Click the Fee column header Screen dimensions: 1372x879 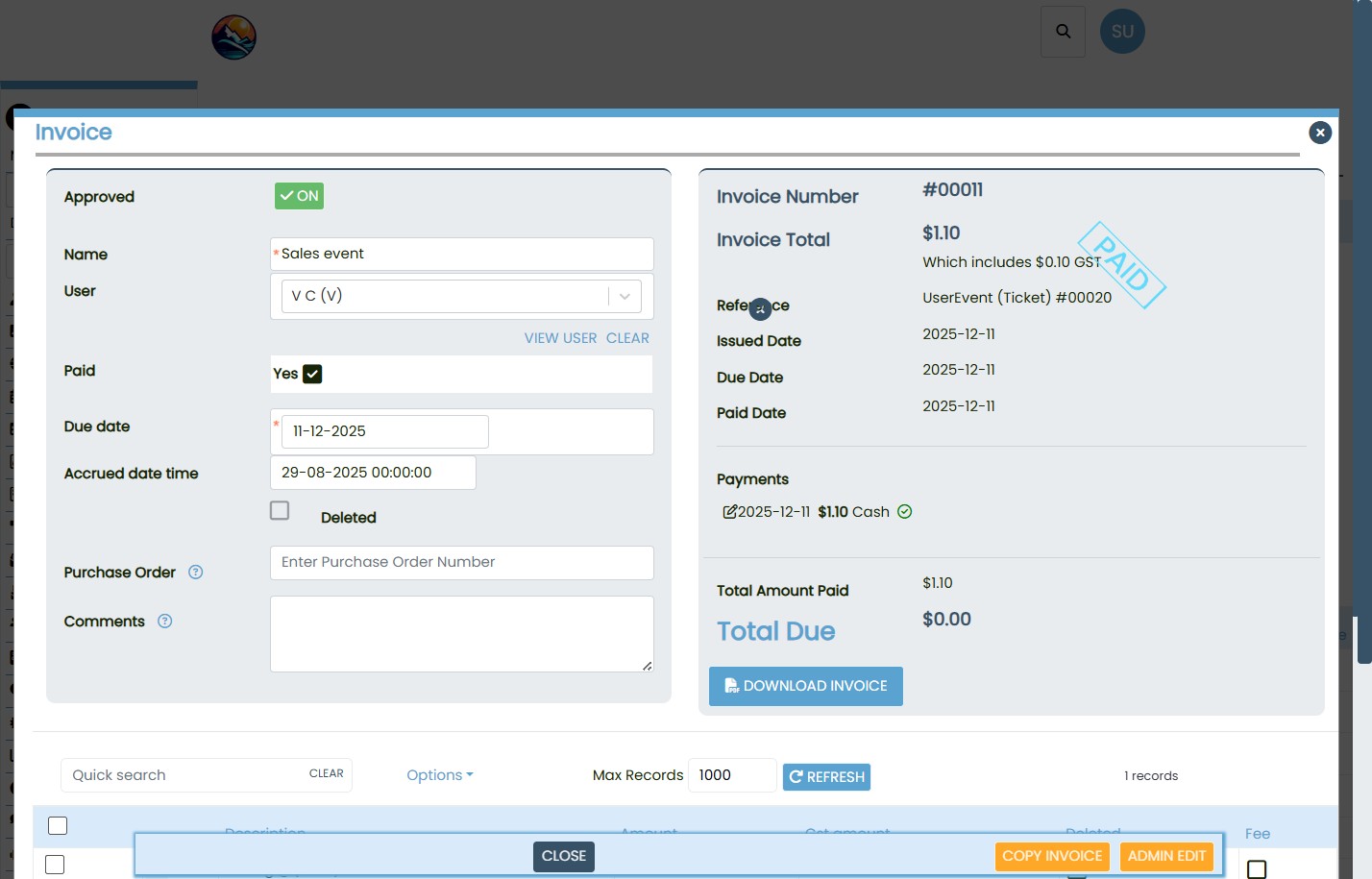click(x=1258, y=833)
